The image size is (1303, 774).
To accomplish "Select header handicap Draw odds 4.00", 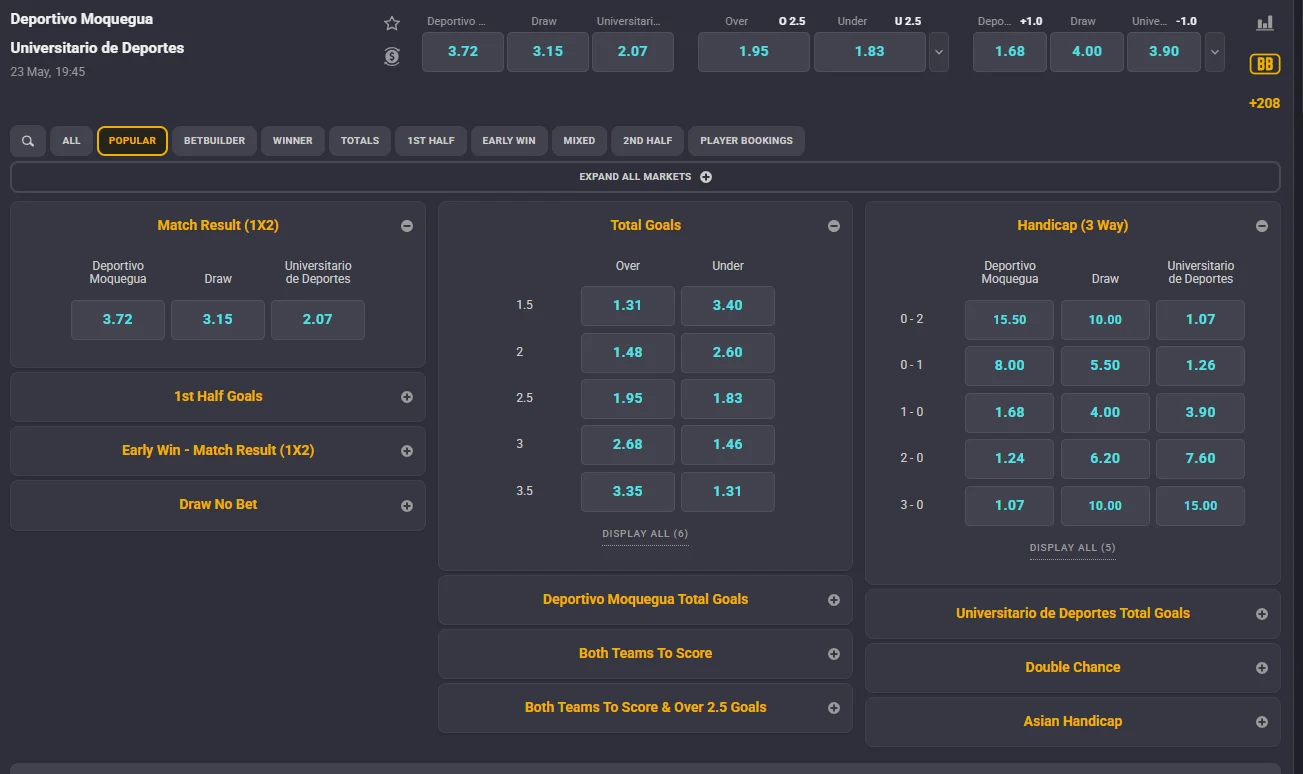I will pos(1087,52).
